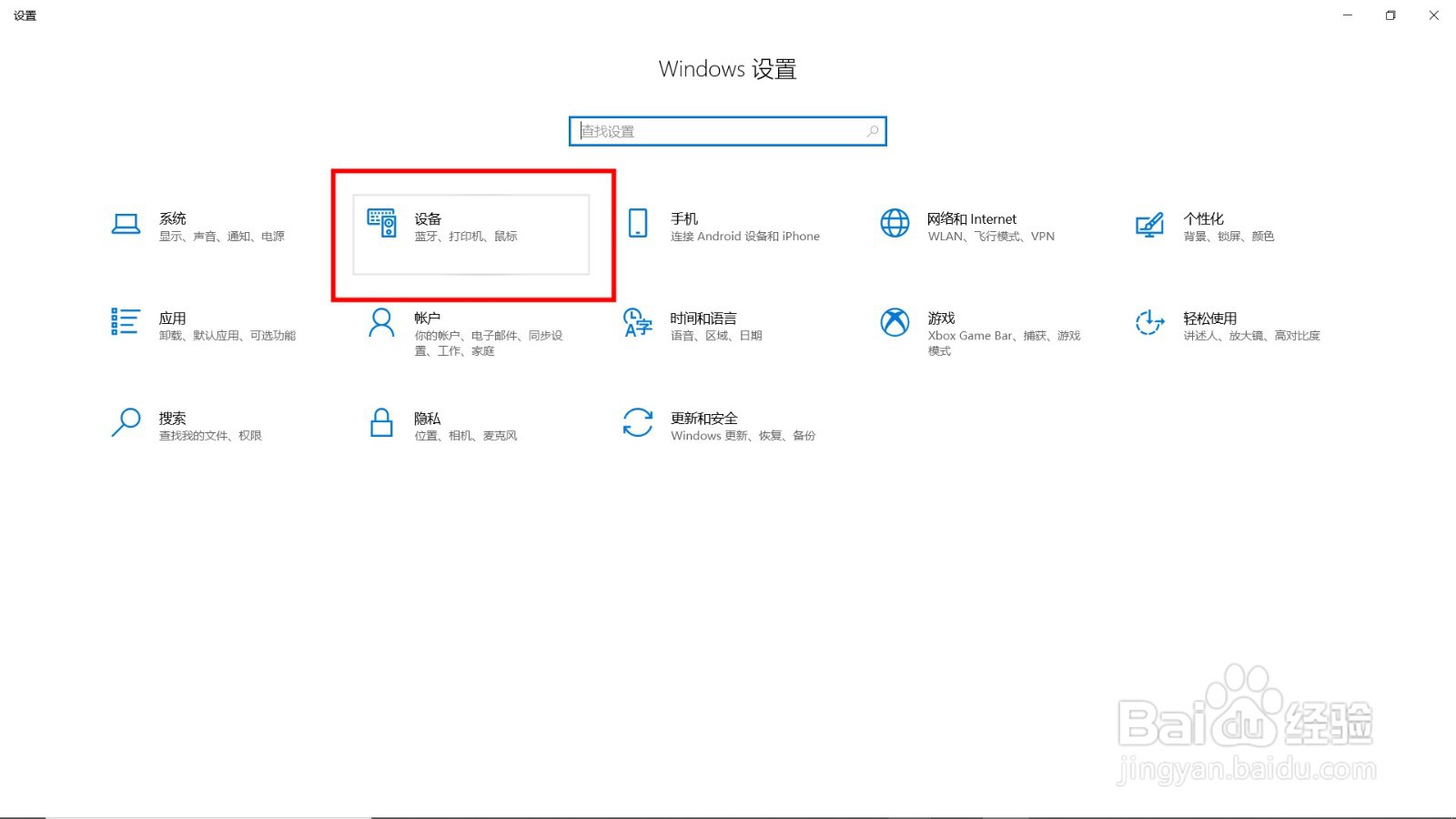Click the 设置 title bar label
The width and height of the screenshot is (1456, 819).
[x=25, y=15]
